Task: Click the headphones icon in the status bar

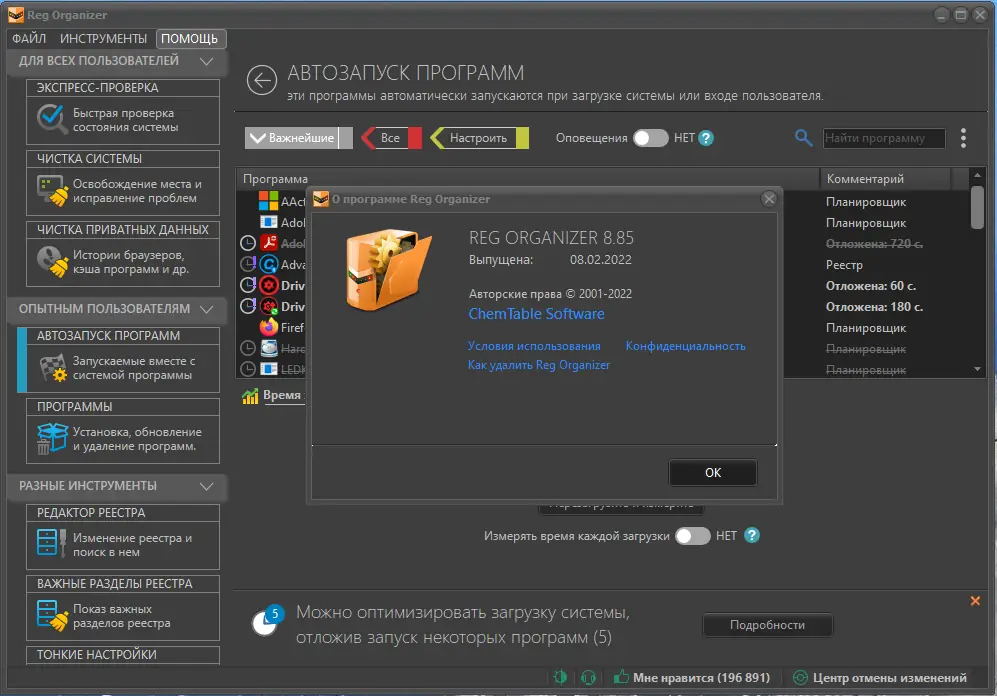Action: (588, 676)
